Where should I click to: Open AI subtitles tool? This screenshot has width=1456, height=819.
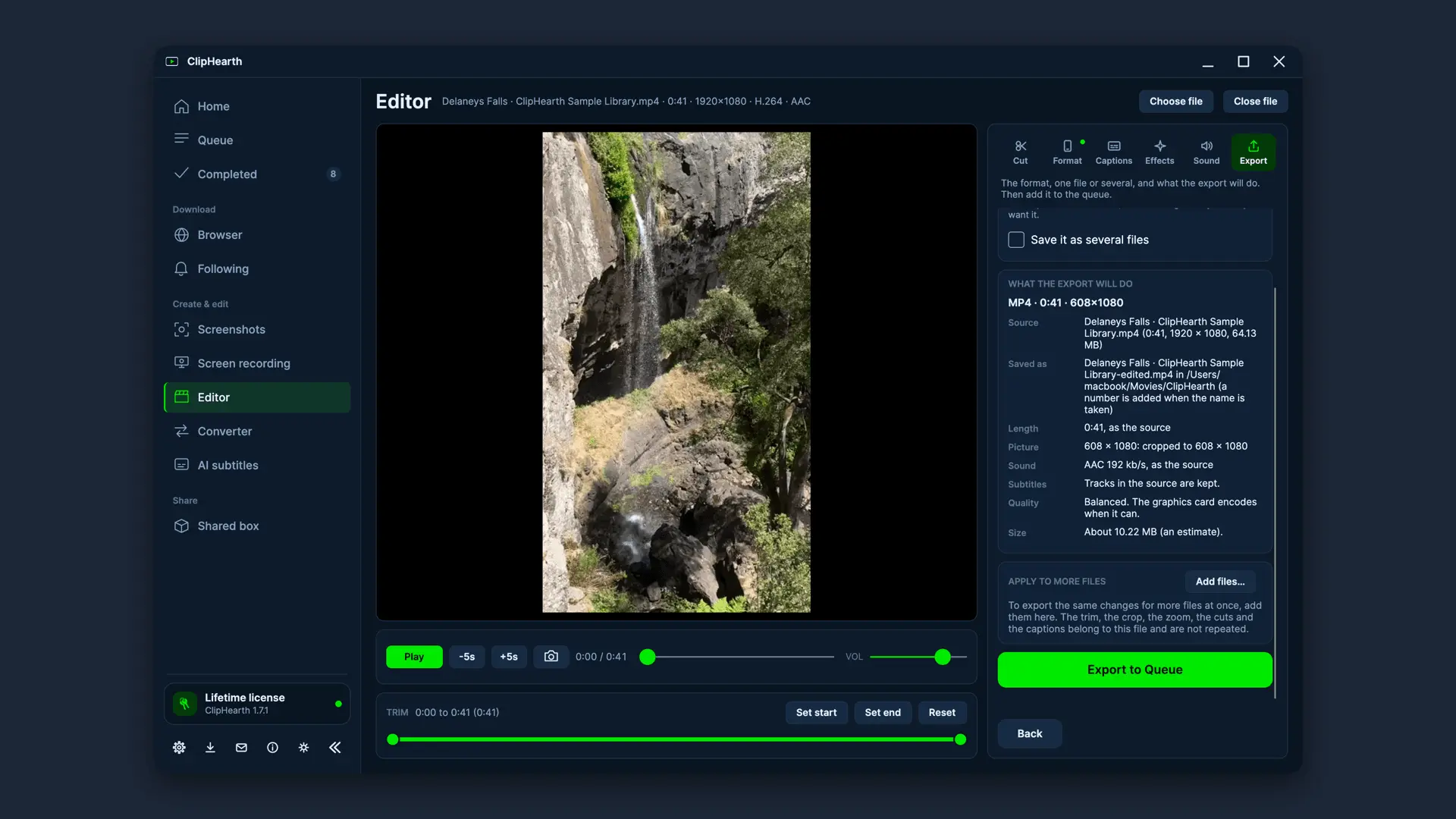[x=257, y=465]
